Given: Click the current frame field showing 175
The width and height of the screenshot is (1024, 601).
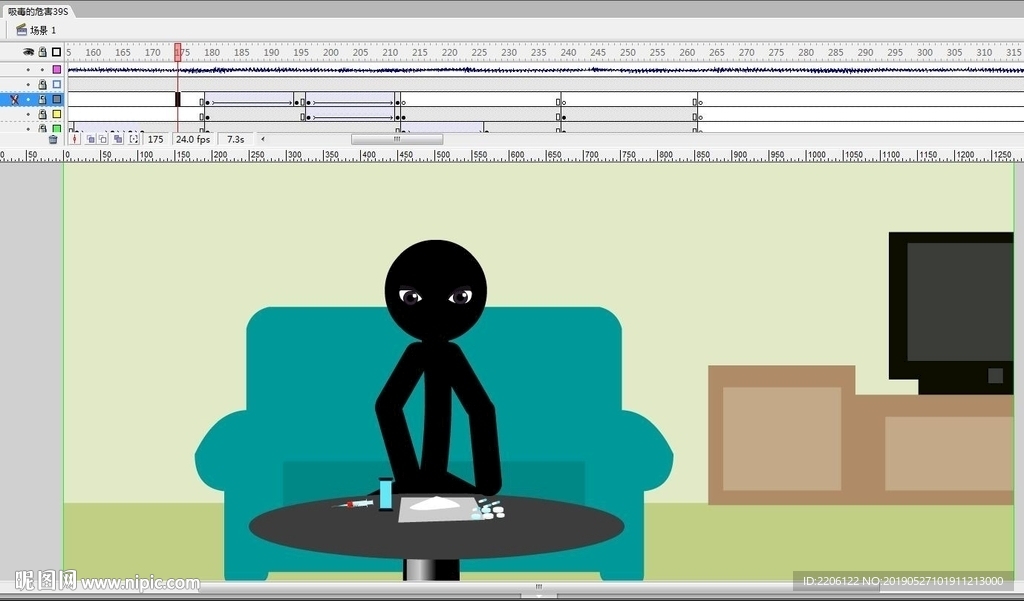Looking at the screenshot, I should (155, 139).
